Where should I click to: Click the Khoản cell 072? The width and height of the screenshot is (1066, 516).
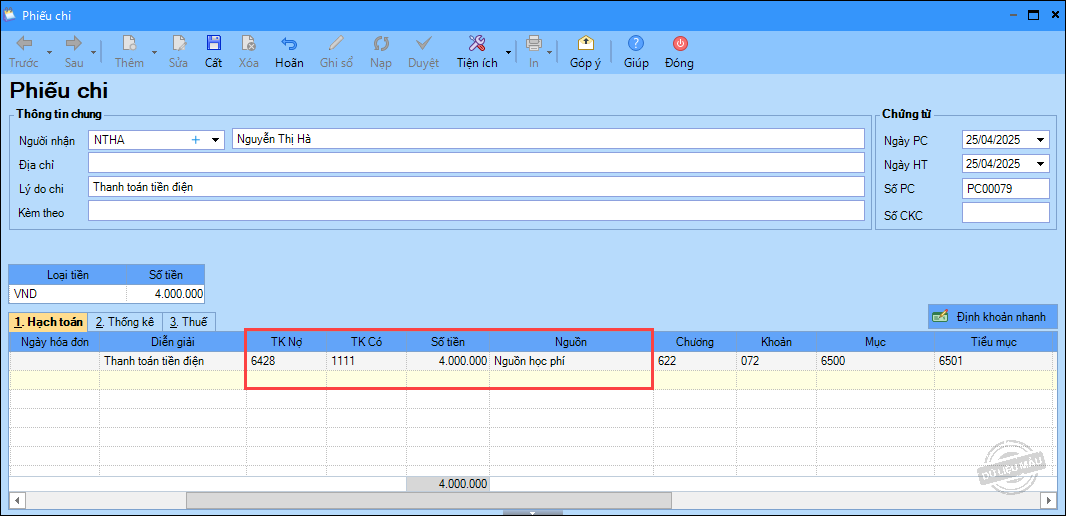[777, 361]
